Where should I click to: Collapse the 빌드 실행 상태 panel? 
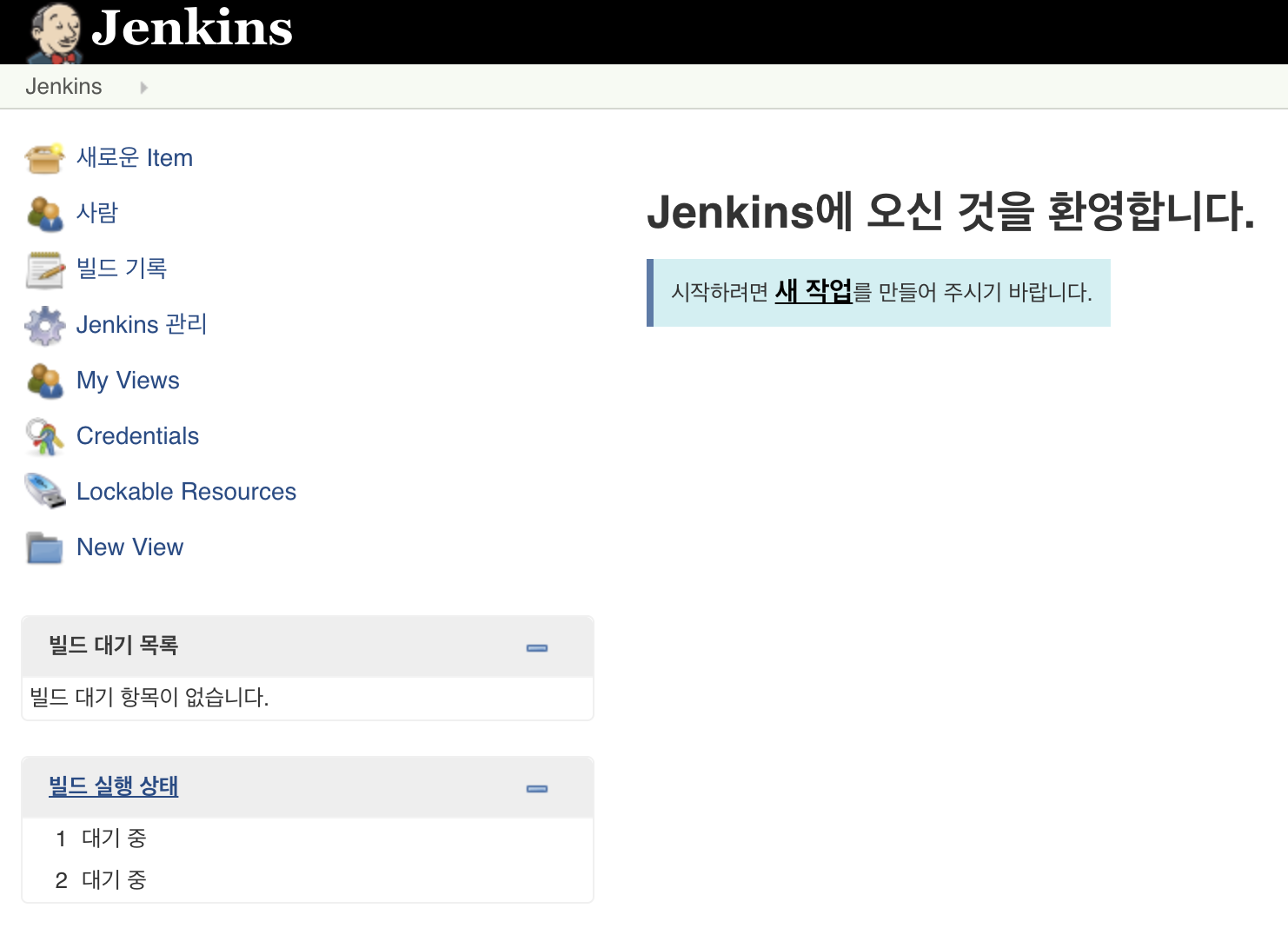[x=537, y=788]
